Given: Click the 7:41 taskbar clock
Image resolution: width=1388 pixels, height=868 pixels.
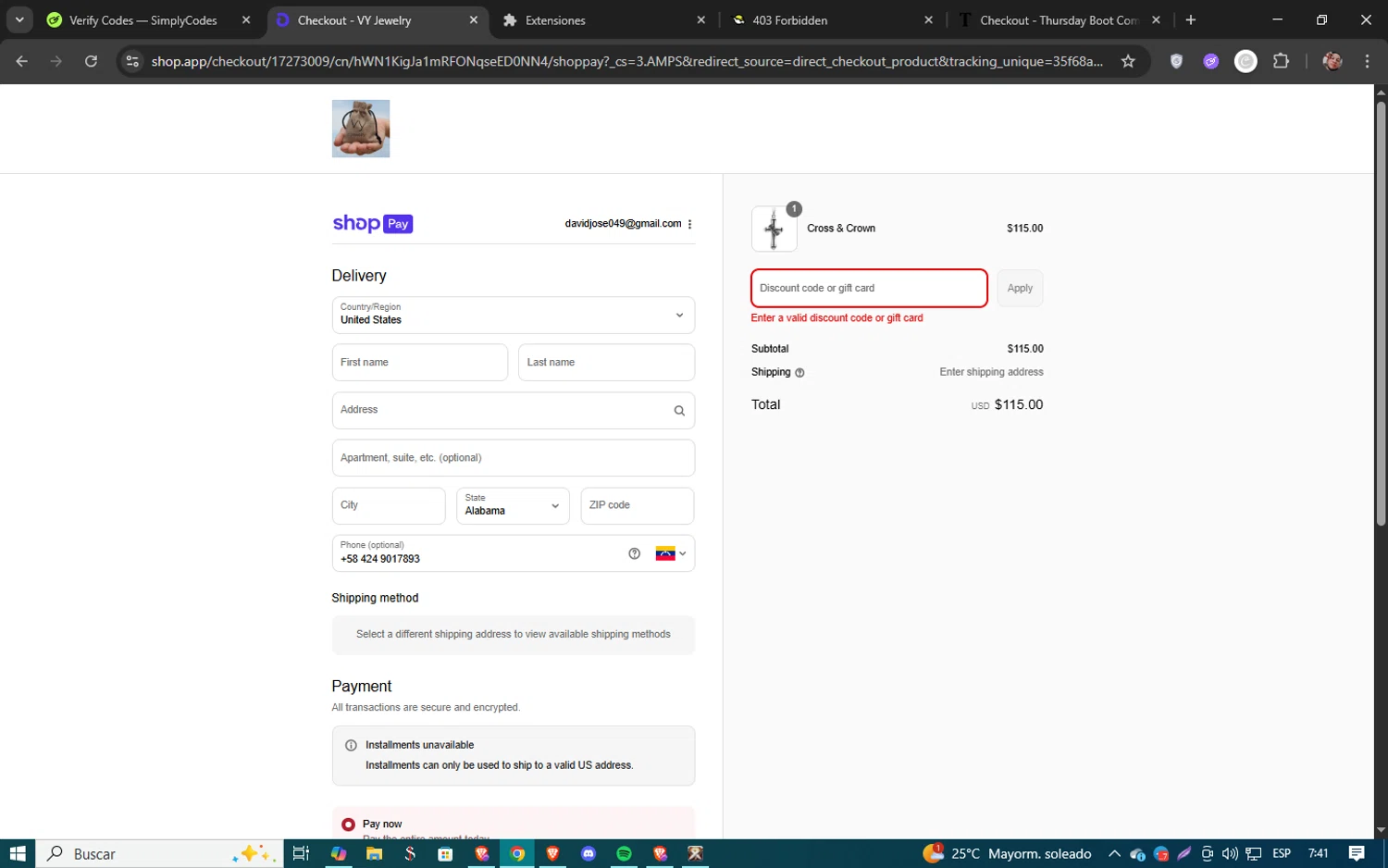Looking at the screenshot, I should (1319, 853).
